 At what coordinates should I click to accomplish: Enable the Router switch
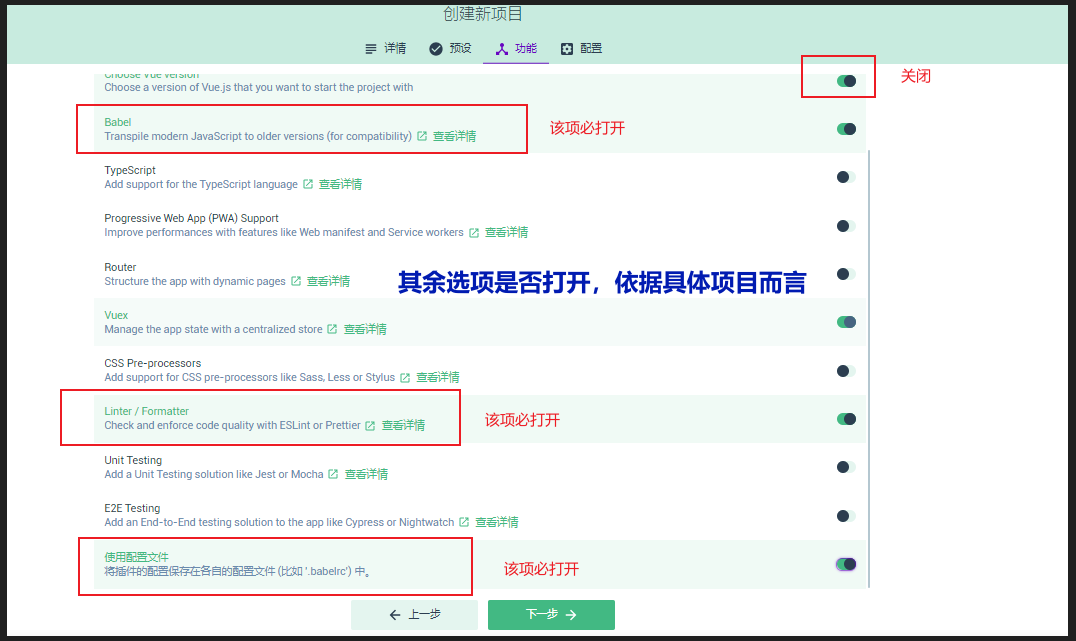[x=846, y=274]
